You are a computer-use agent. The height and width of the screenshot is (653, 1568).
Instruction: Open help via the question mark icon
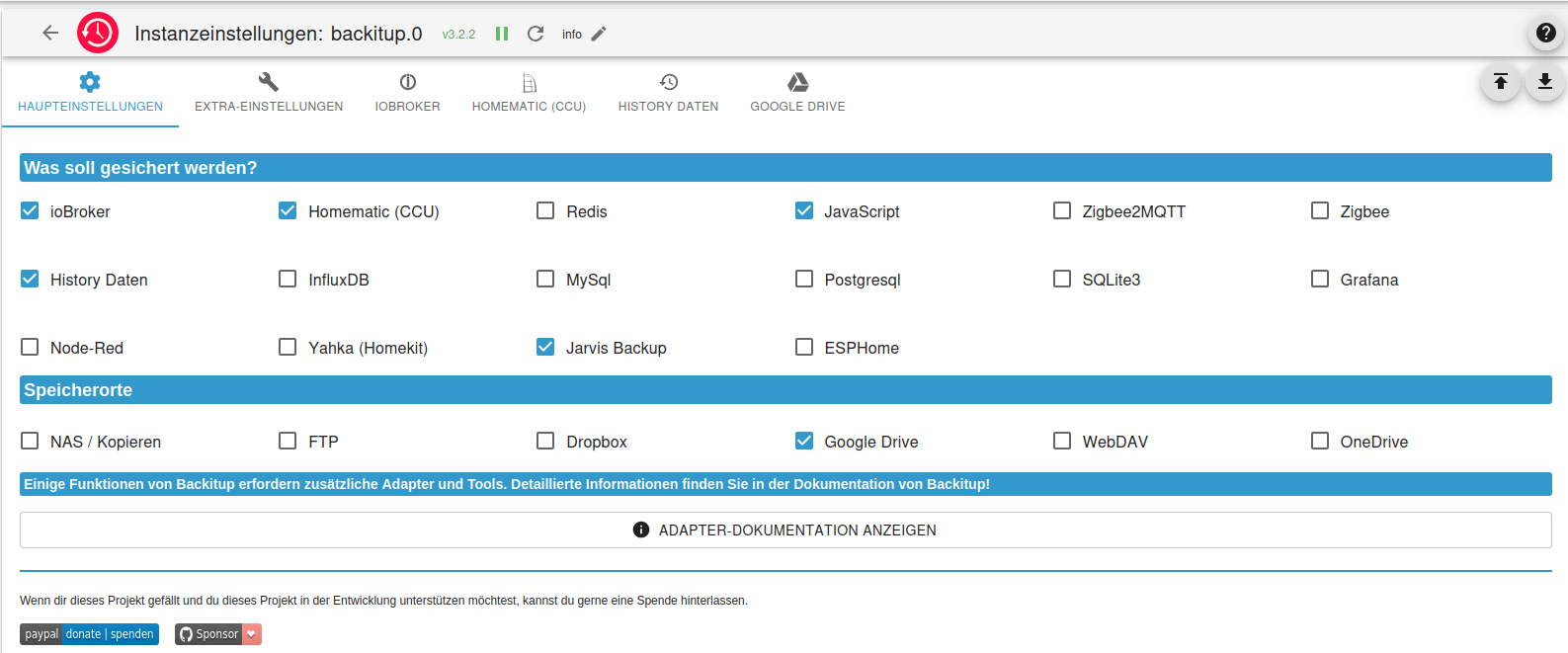point(1546,33)
